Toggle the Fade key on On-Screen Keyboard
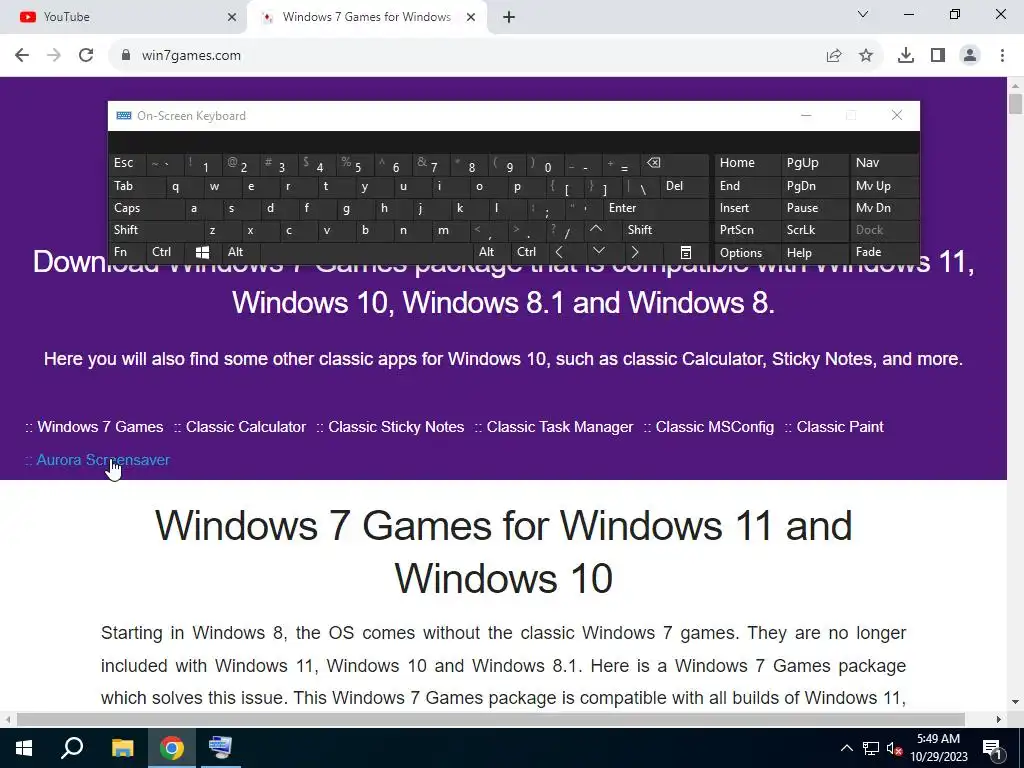This screenshot has width=1024, height=768. coord(883,252)
